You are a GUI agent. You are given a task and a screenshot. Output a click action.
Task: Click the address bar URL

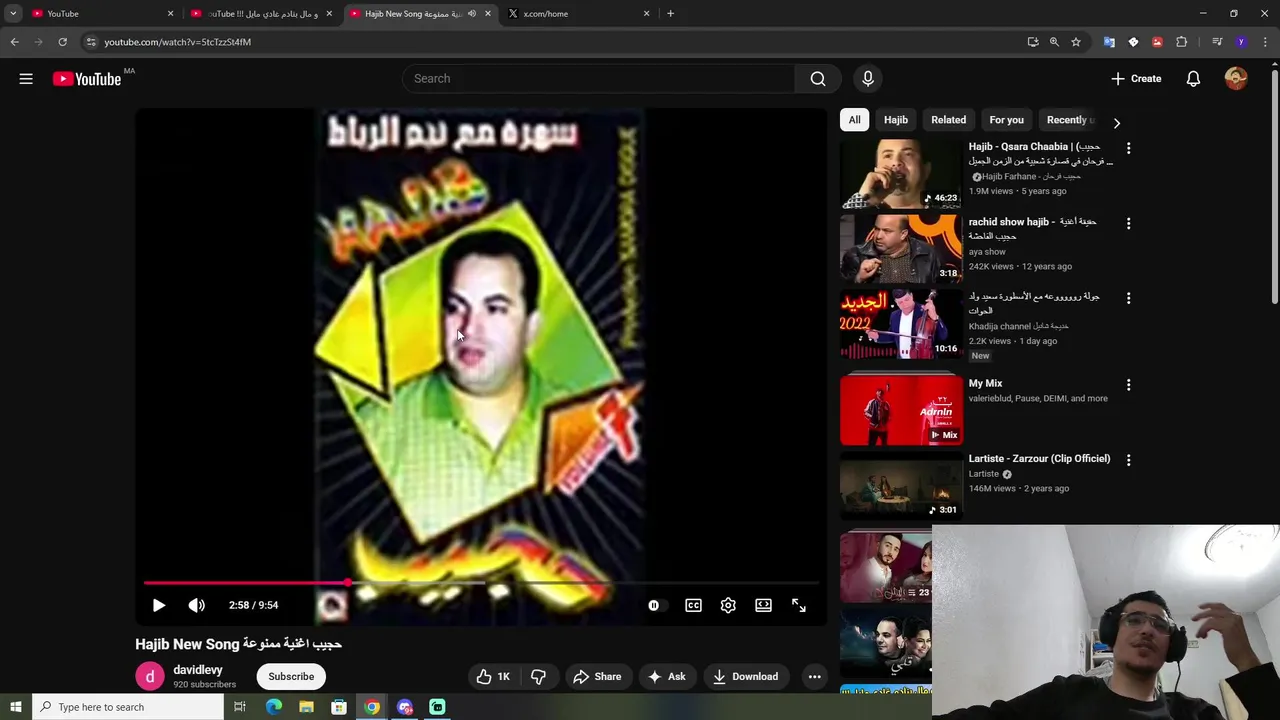pos(177,42)
